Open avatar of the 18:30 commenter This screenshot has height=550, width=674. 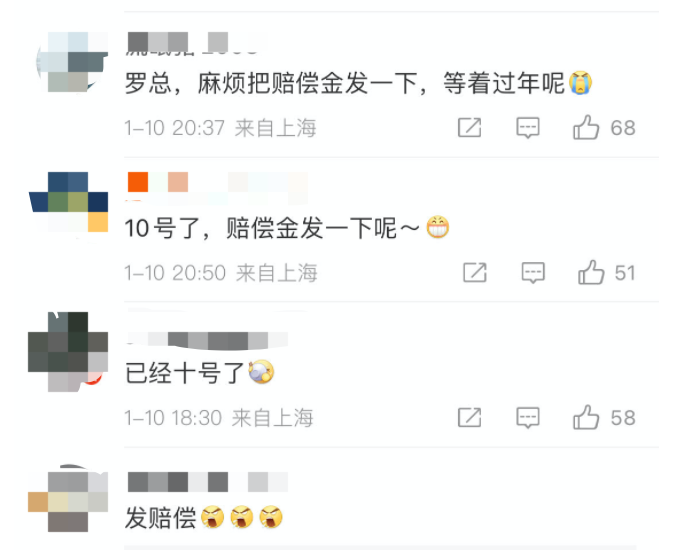tap(68, 351)
